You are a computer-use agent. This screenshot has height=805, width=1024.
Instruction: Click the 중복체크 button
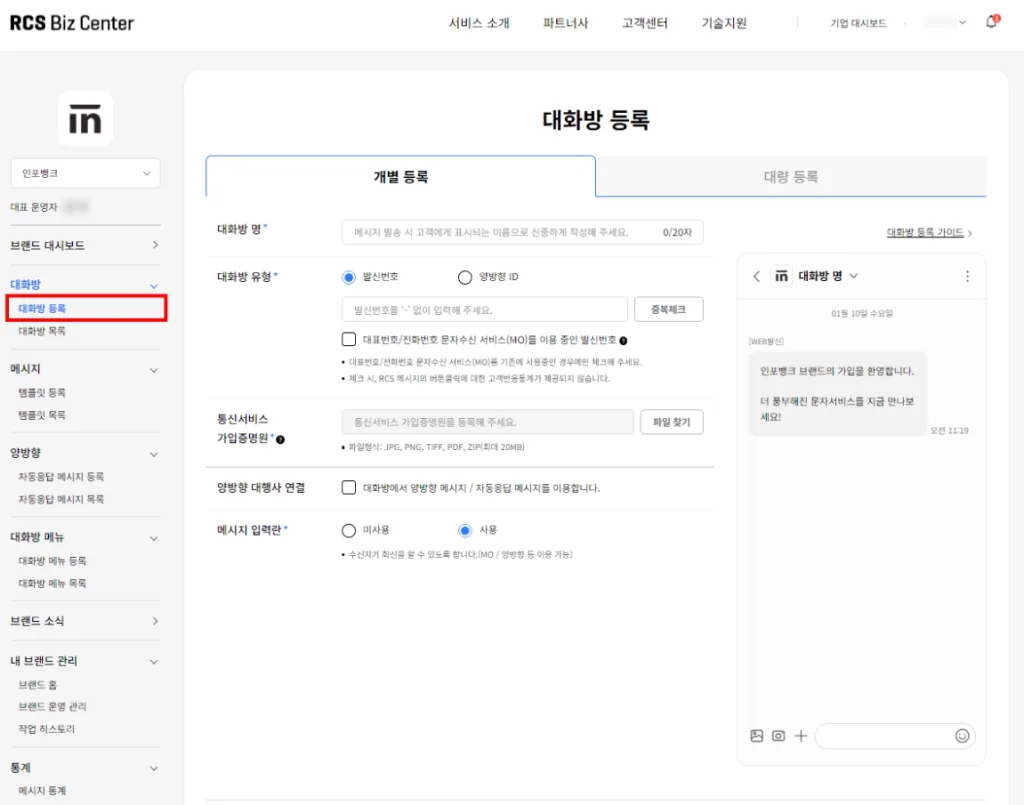coord(669,309)
